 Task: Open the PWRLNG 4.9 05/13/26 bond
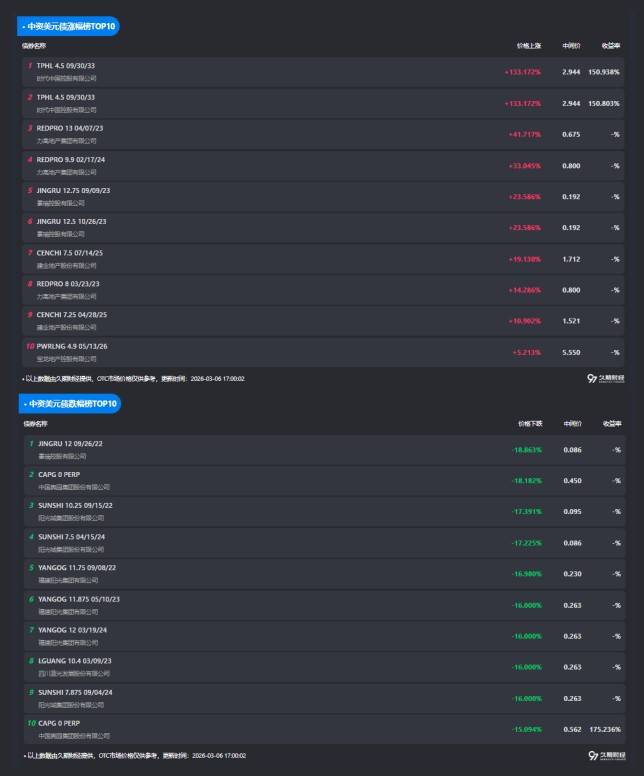click(72, 346)
